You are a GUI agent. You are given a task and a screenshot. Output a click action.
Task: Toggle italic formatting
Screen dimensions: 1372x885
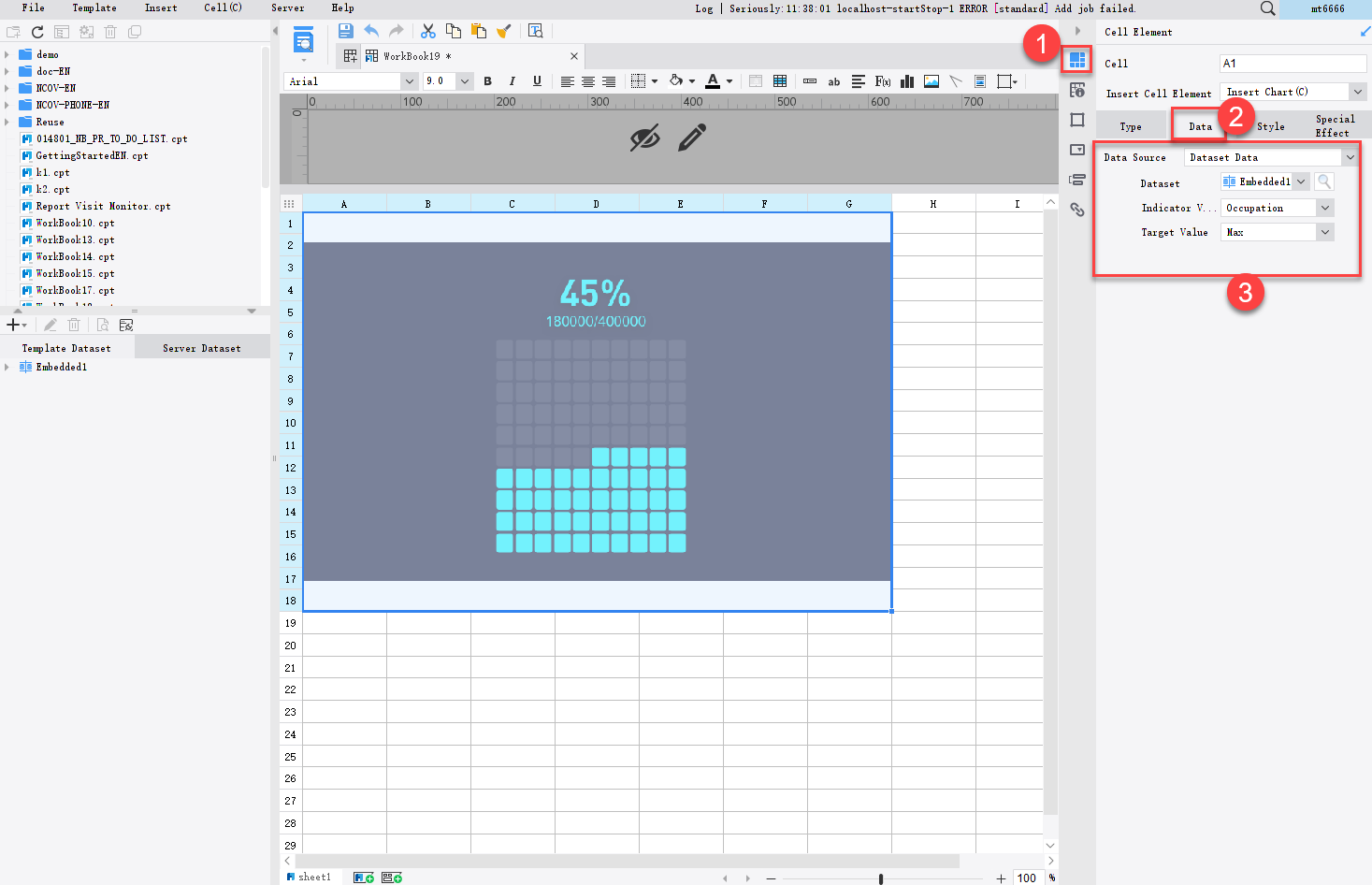point(512,81)
